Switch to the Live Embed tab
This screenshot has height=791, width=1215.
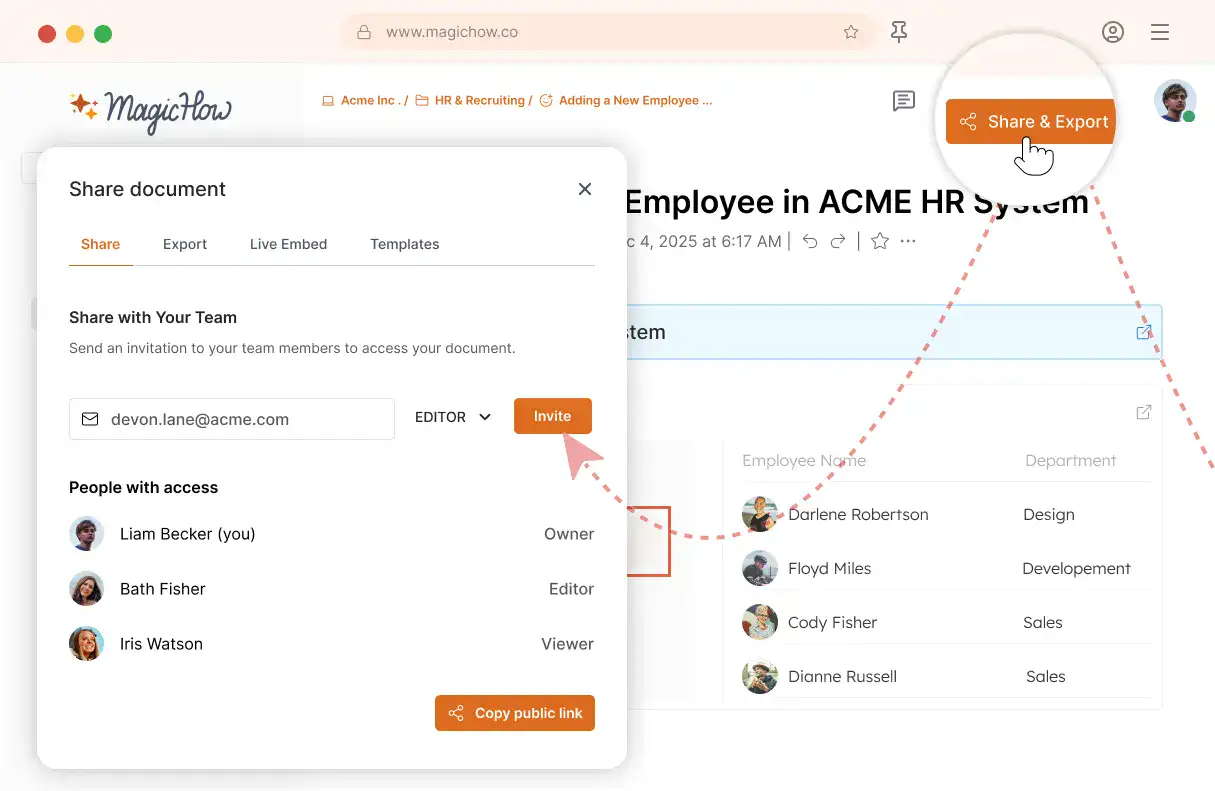(288, 244)
